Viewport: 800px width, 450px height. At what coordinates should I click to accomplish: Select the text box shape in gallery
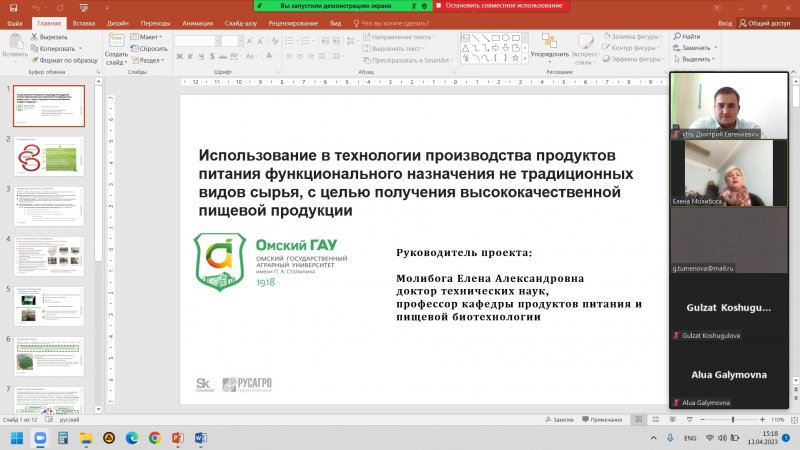[x=465, y=38]
